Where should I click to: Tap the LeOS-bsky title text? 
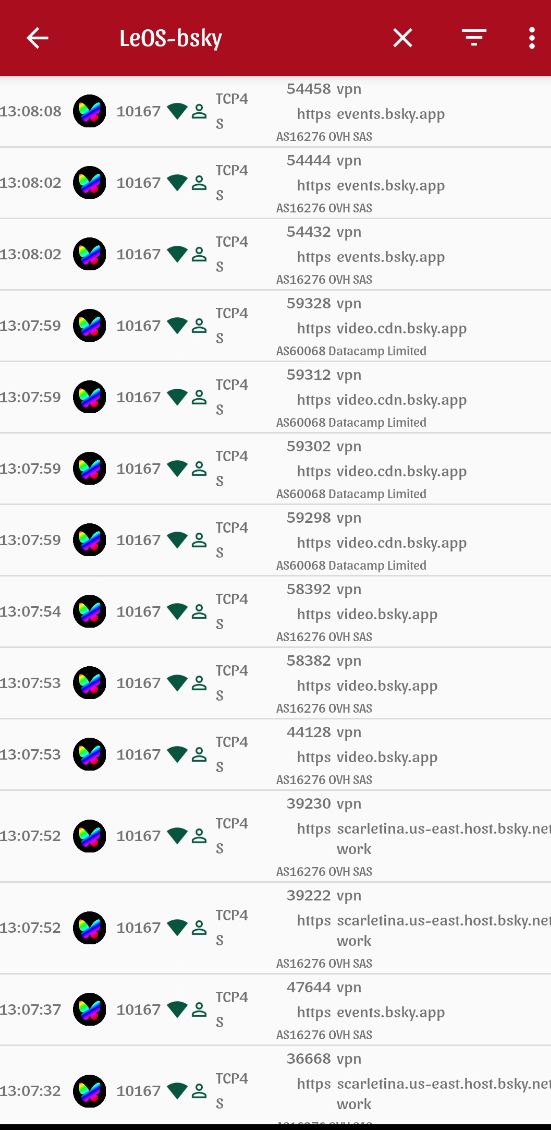click(171, 38)
